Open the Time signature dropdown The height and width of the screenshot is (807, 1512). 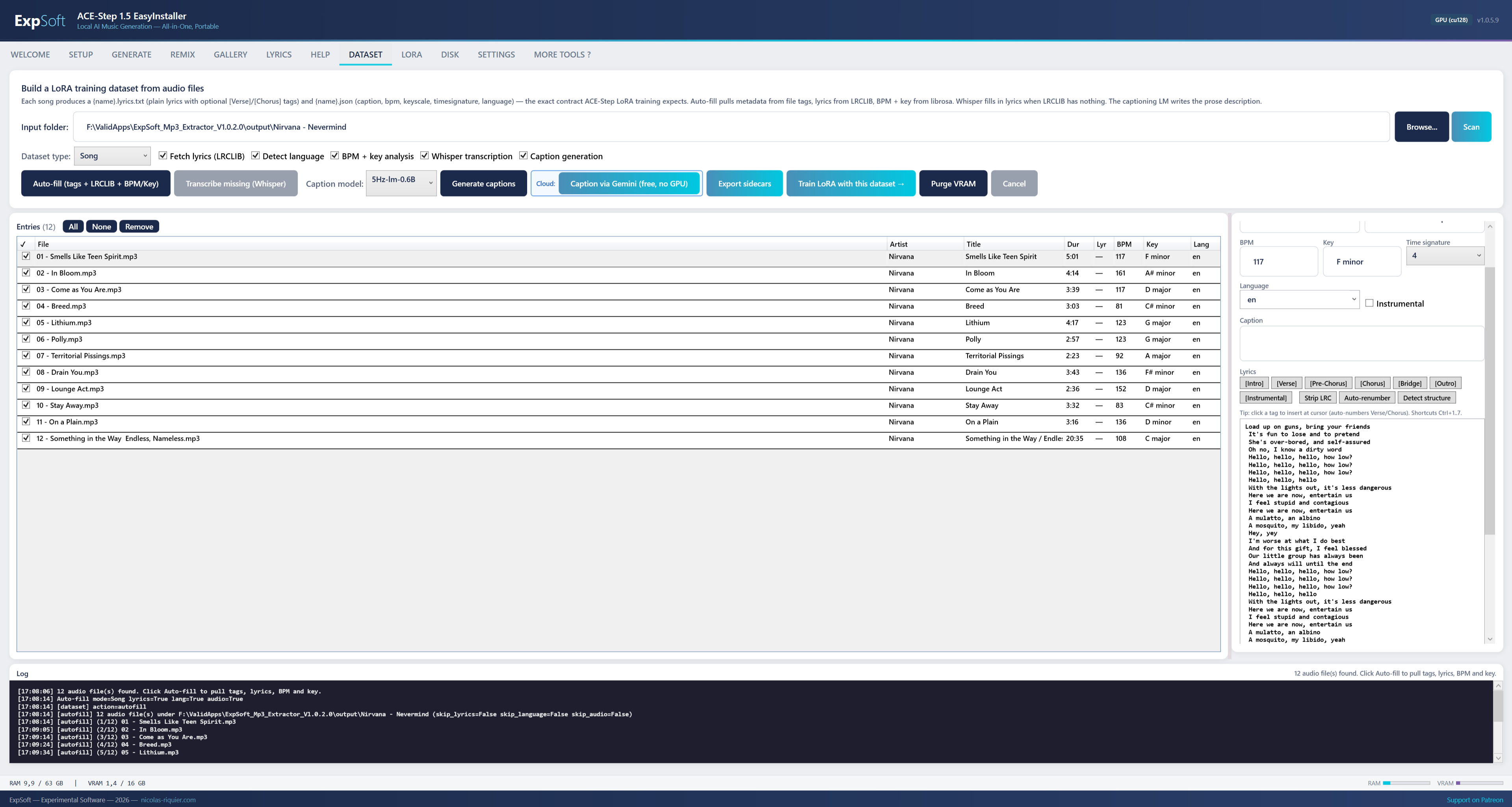1445,255
